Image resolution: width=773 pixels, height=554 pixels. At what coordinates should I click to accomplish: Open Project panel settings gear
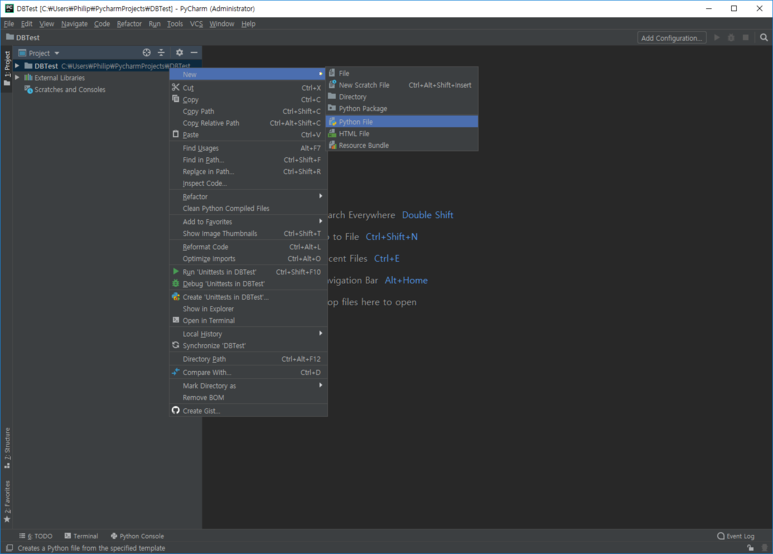(x=179, y=53)
